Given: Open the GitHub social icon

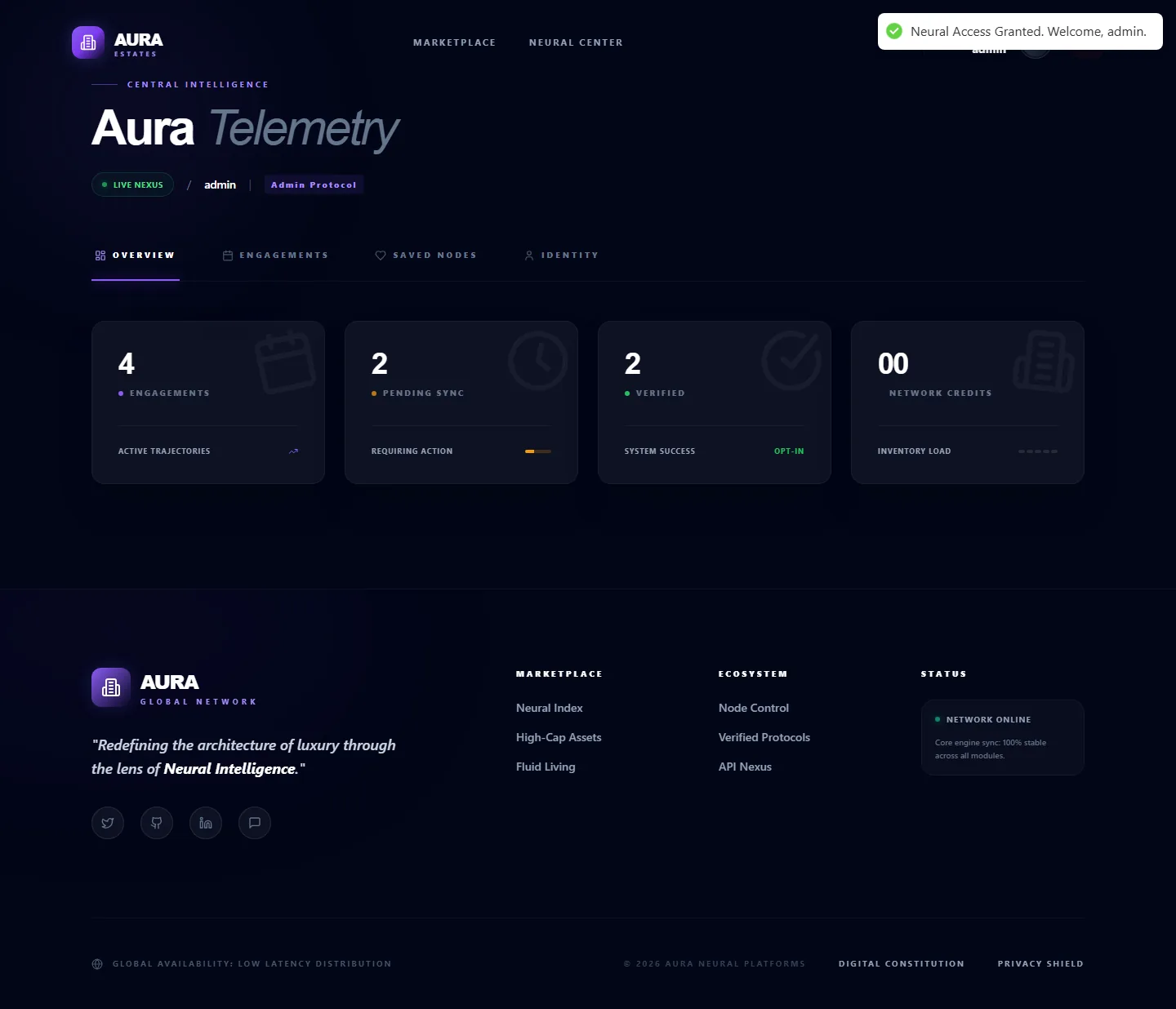Looking at the screenshot, I should [157, 823].
